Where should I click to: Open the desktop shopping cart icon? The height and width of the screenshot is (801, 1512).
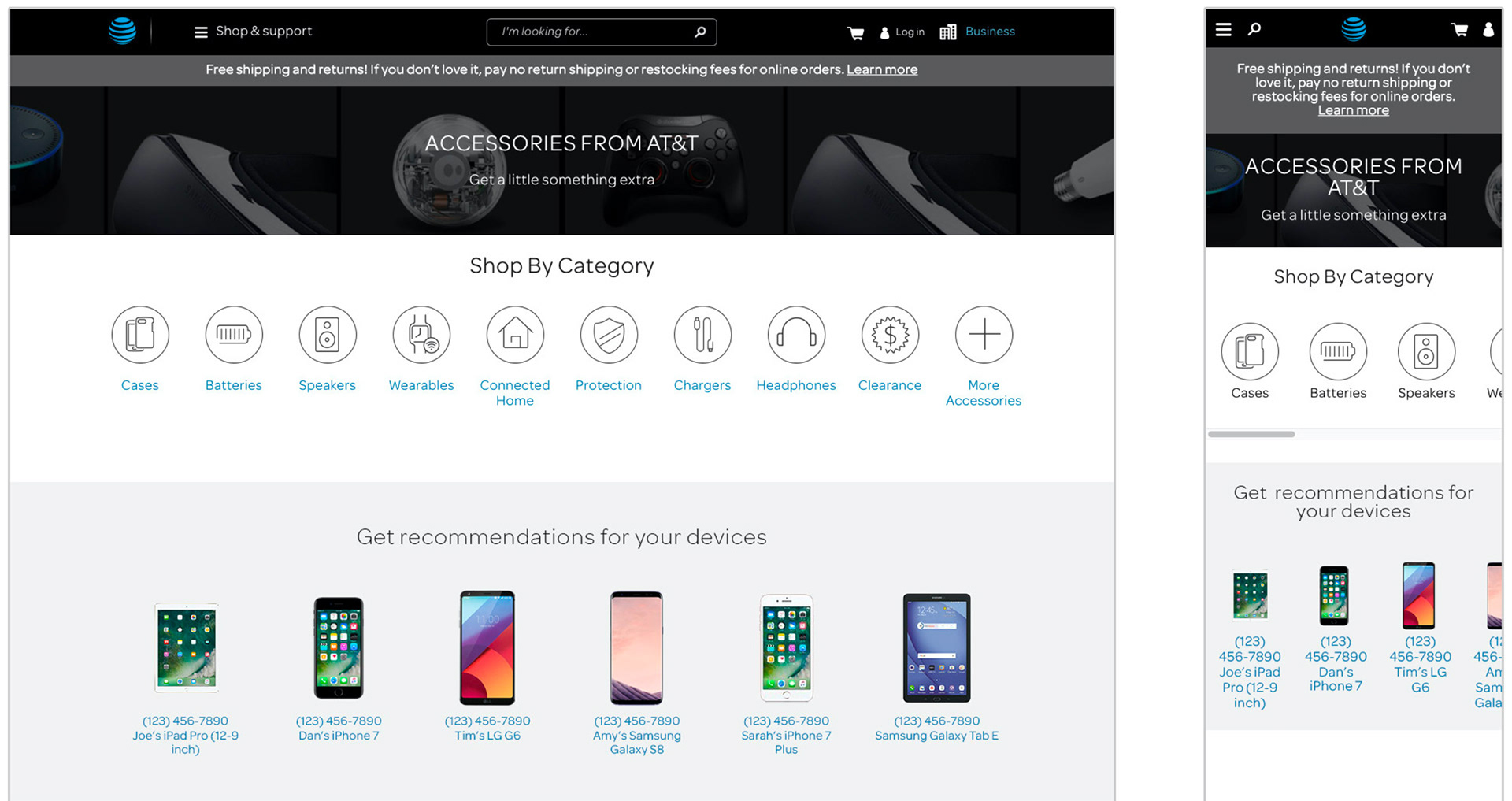[x=855, y=32]
